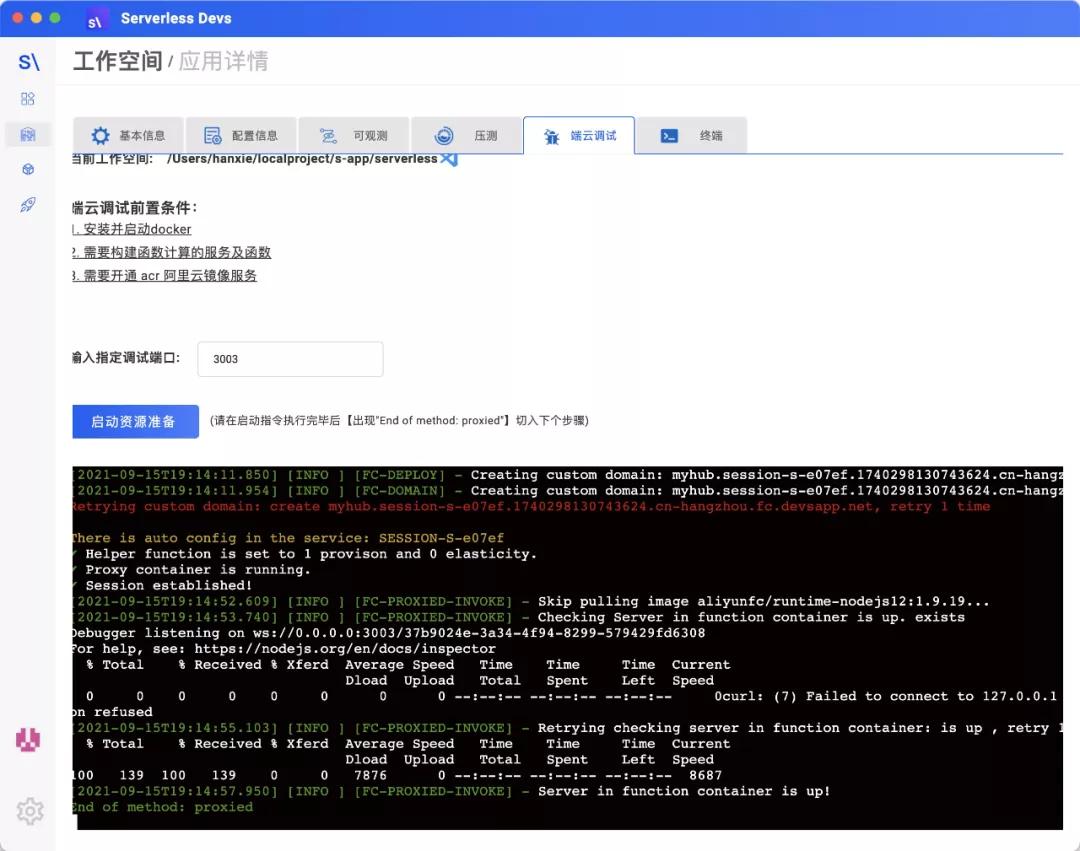Open the VS Code icon beside the workspace path
The image size is (1080, 851).
(449, 159)
